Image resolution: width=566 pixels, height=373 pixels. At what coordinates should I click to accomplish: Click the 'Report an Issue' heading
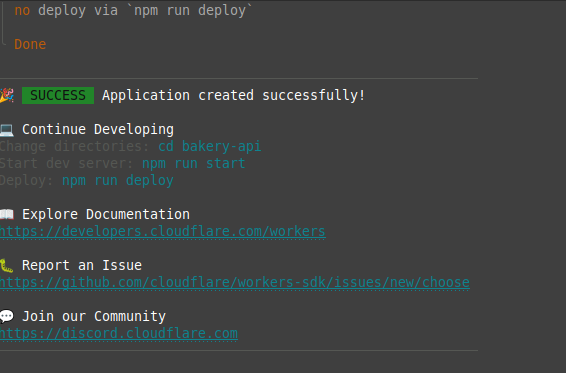(82, 265)
